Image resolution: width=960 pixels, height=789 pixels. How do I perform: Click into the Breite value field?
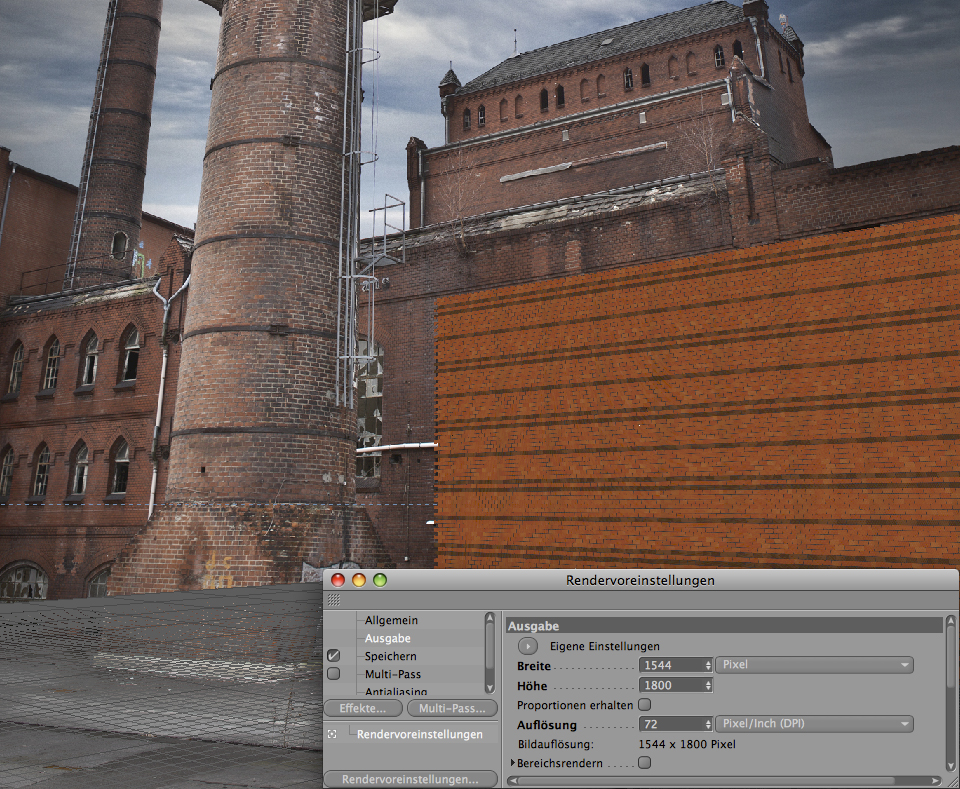click(670, 665)
